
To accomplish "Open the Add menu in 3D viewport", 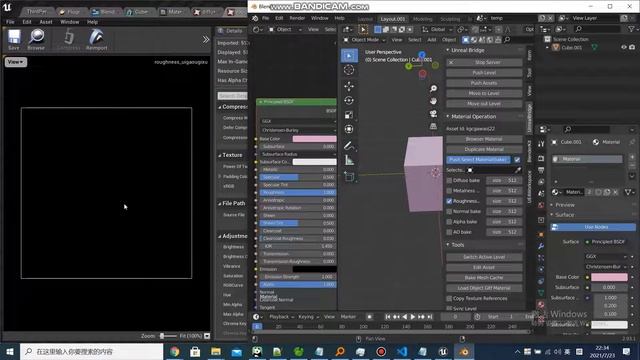I will (x=432, y=40).
